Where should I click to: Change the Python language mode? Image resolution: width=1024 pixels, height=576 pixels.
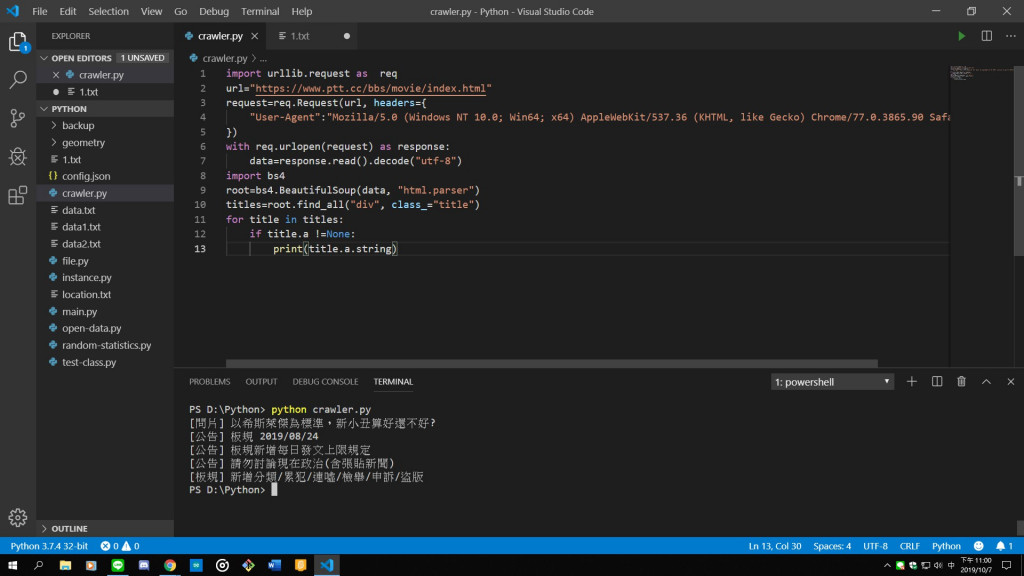tap(946, 546)
